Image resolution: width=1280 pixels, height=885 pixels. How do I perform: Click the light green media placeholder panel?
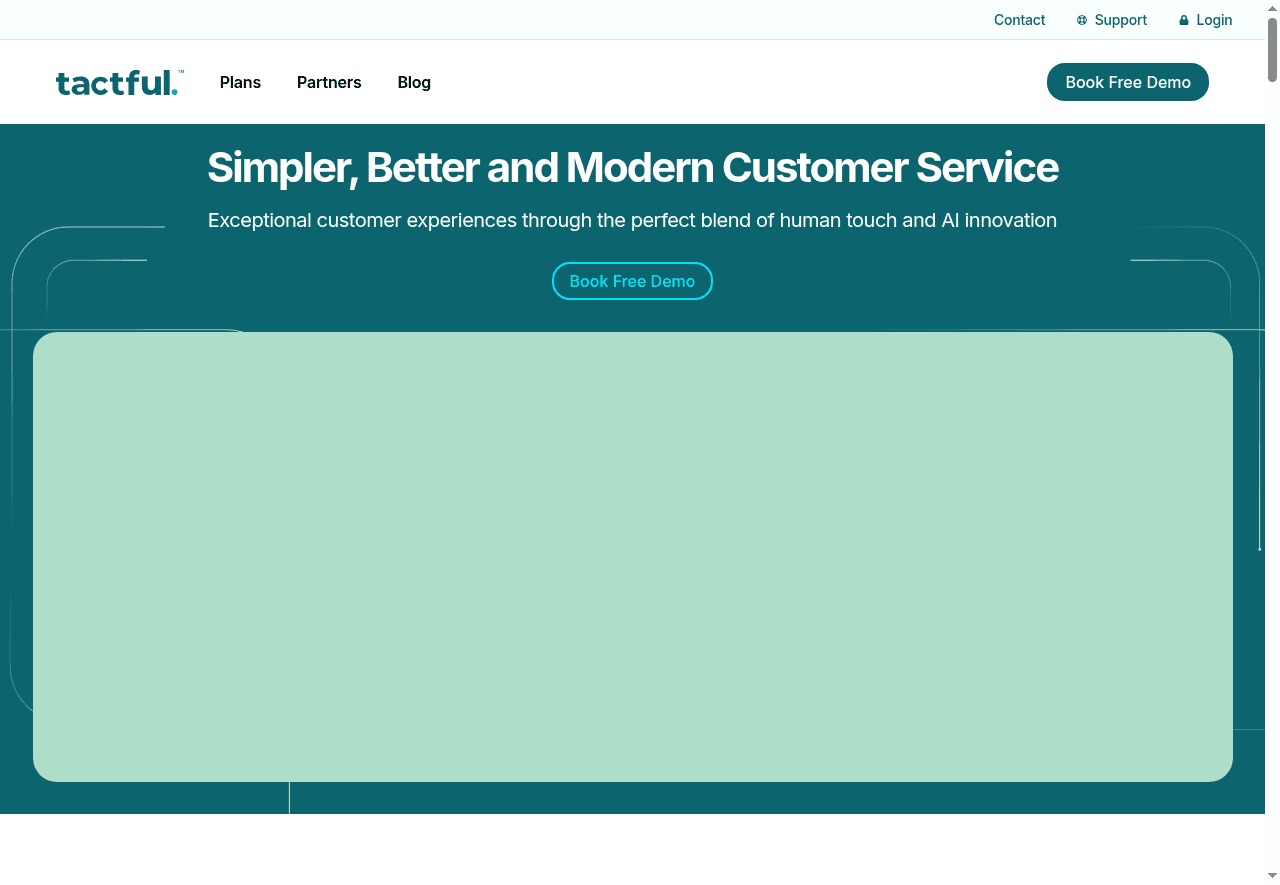click(632, 556)
